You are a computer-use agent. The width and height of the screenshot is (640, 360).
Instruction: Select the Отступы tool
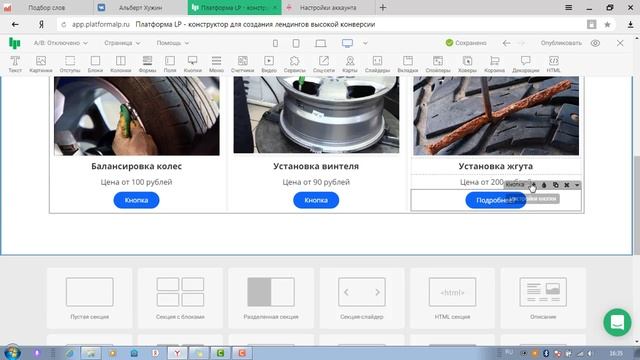[x=70, y=64]
